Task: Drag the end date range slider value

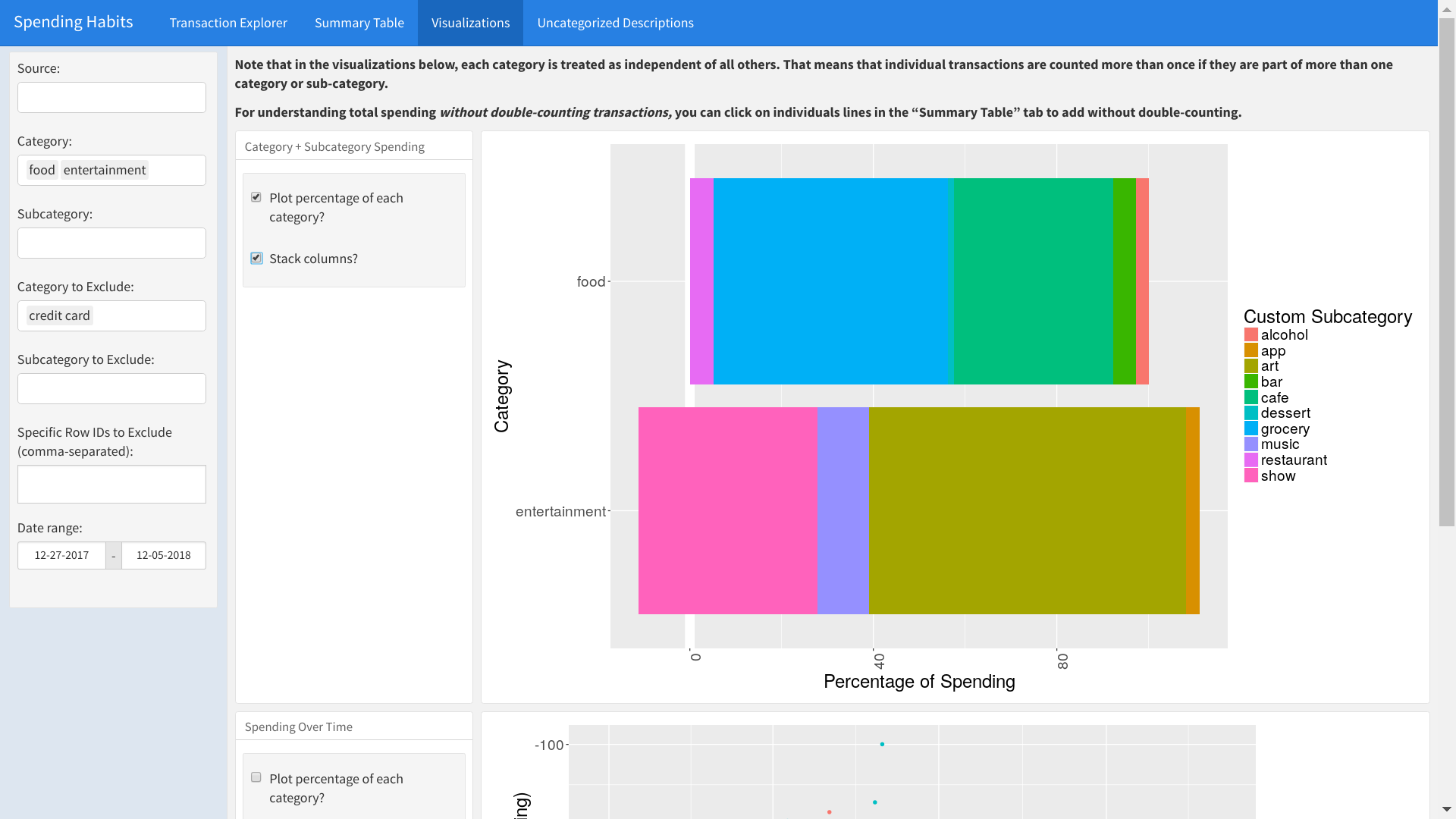Action: point(163,555)
